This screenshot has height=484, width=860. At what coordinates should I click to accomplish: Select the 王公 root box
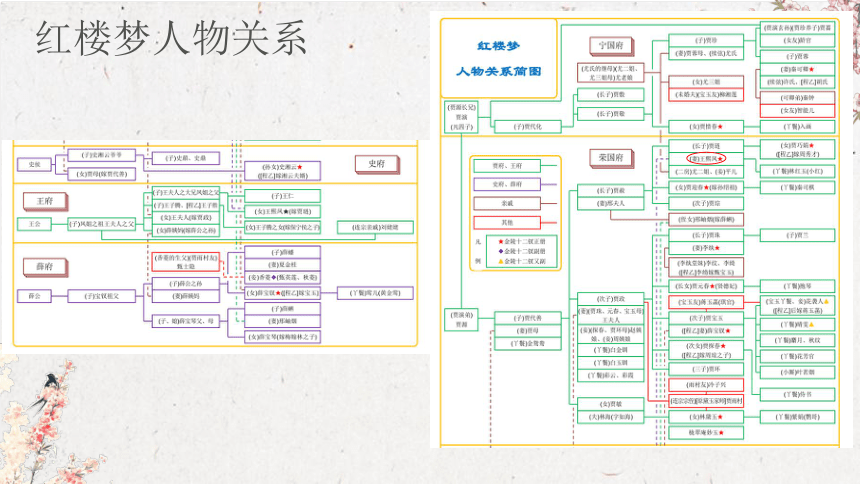pos(34,224)
